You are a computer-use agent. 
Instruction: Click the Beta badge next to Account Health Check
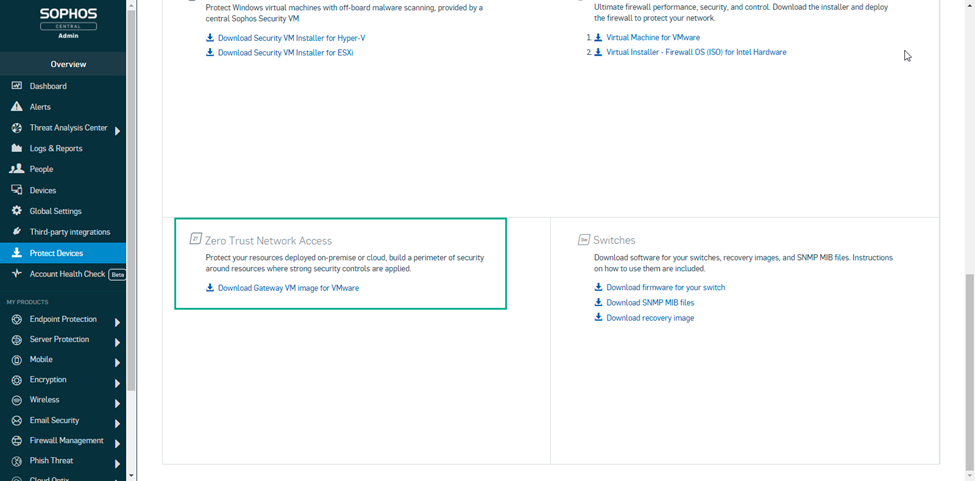(x=117, y=274)
